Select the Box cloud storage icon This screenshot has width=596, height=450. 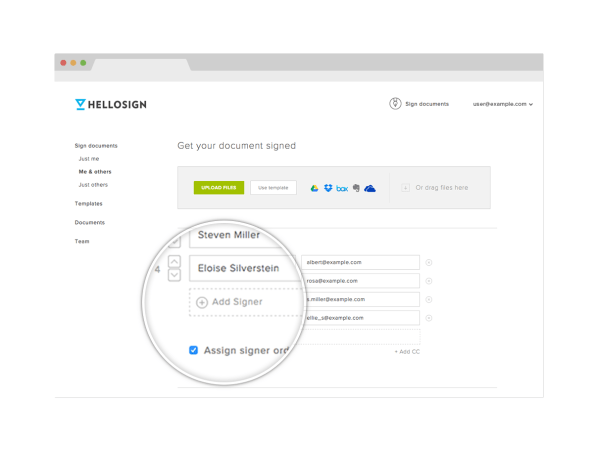[x=342, y=188]
